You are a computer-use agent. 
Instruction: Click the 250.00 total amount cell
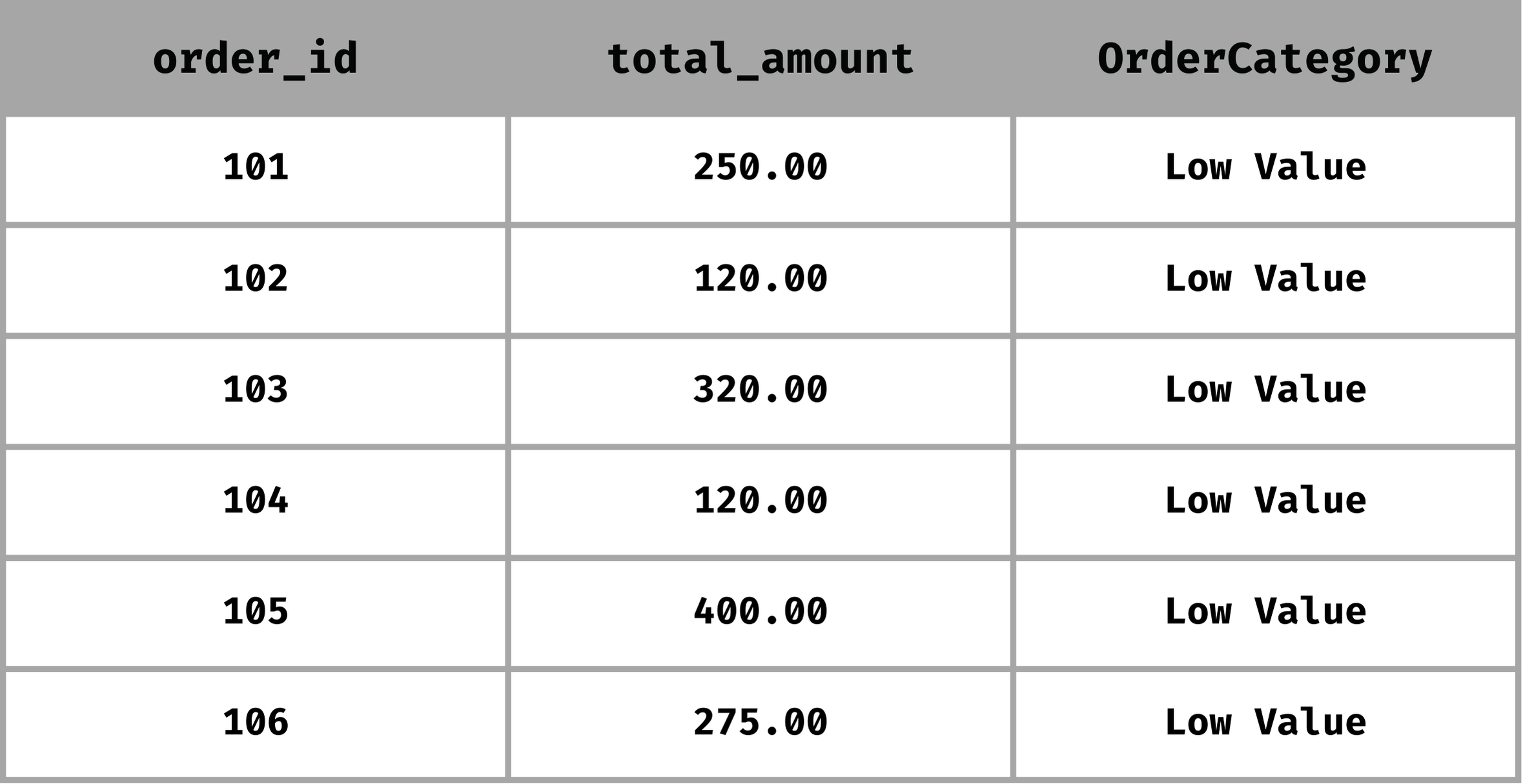click(x=760, y=168)
